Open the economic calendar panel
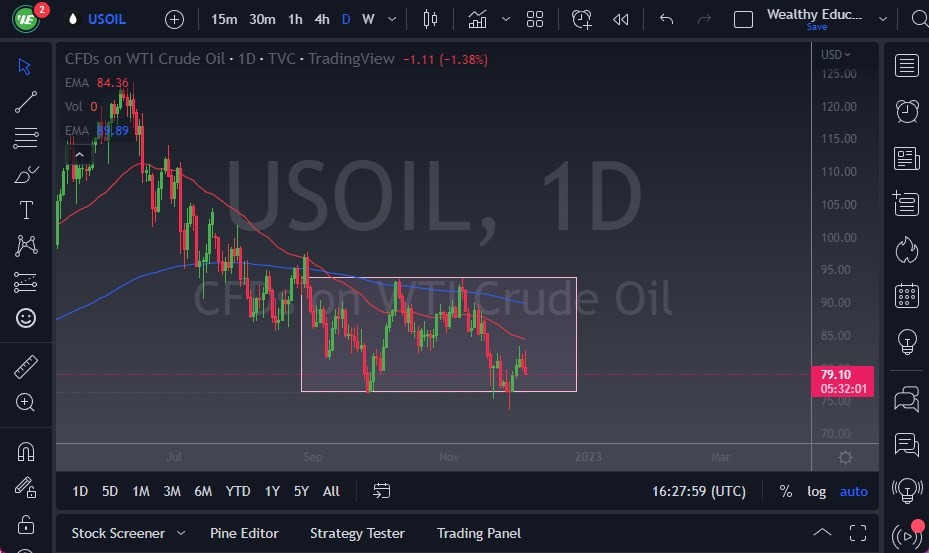This screenshot has height=553, width=929. point(906,296)
